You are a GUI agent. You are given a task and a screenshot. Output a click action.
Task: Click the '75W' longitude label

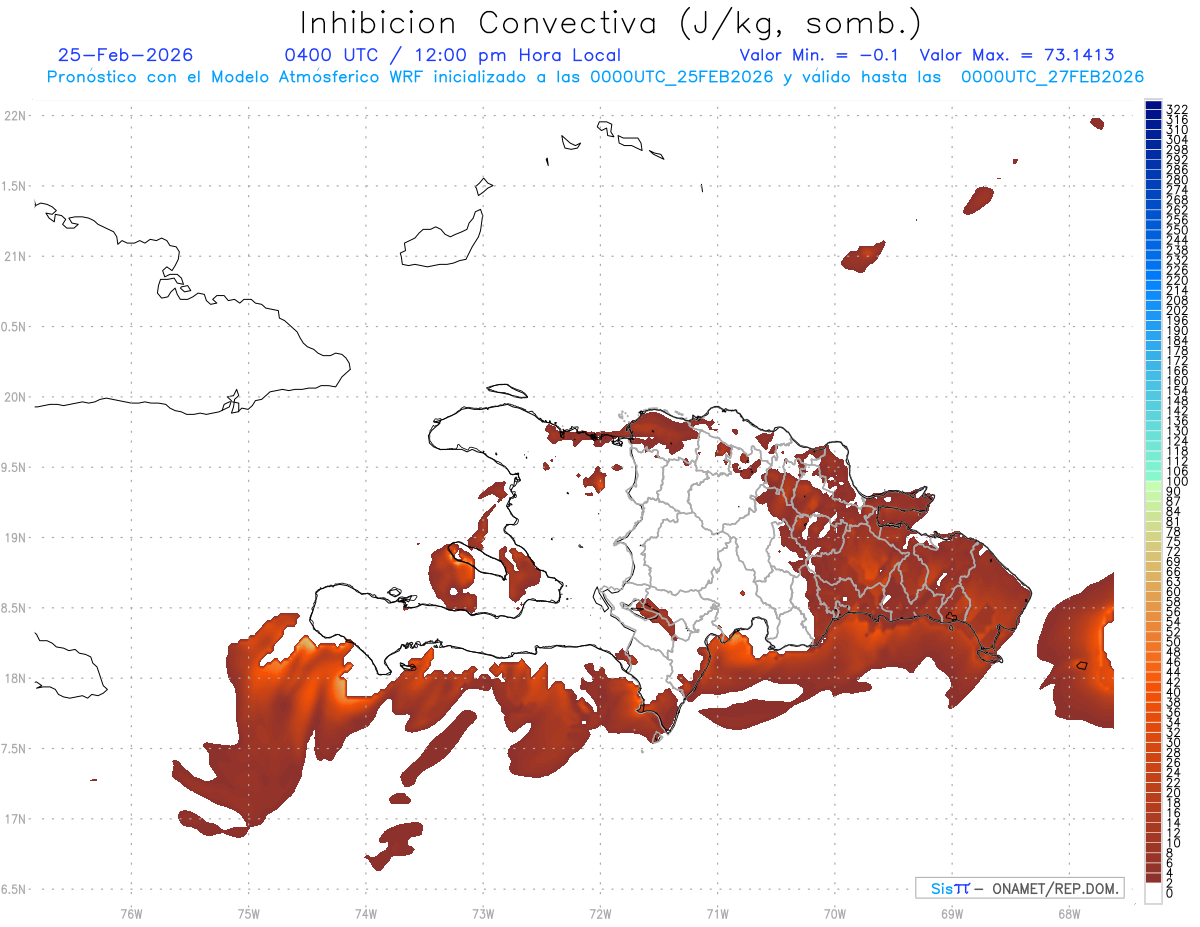pos(249,913)
